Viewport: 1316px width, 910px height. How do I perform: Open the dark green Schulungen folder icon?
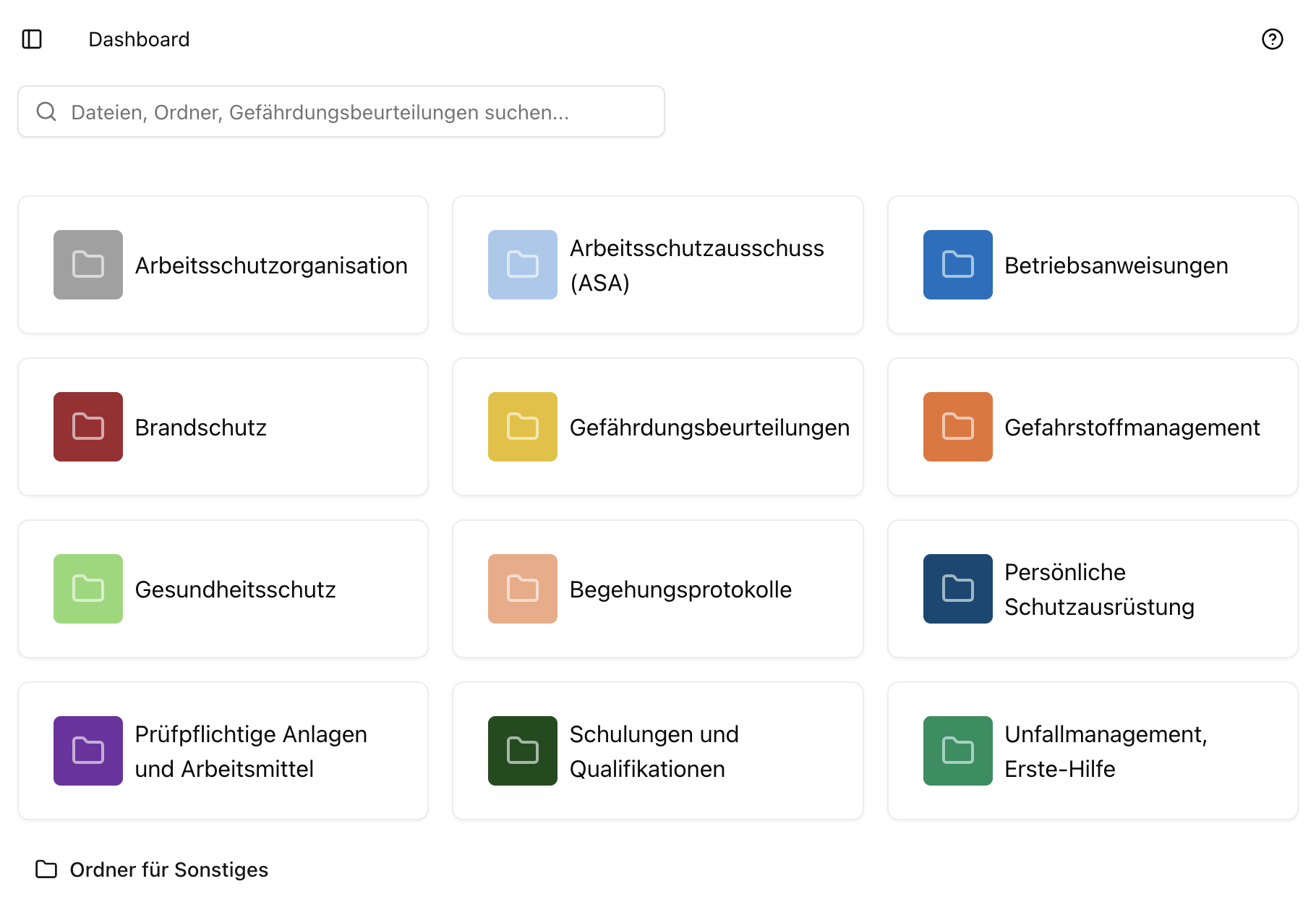(x=522, y=751)
